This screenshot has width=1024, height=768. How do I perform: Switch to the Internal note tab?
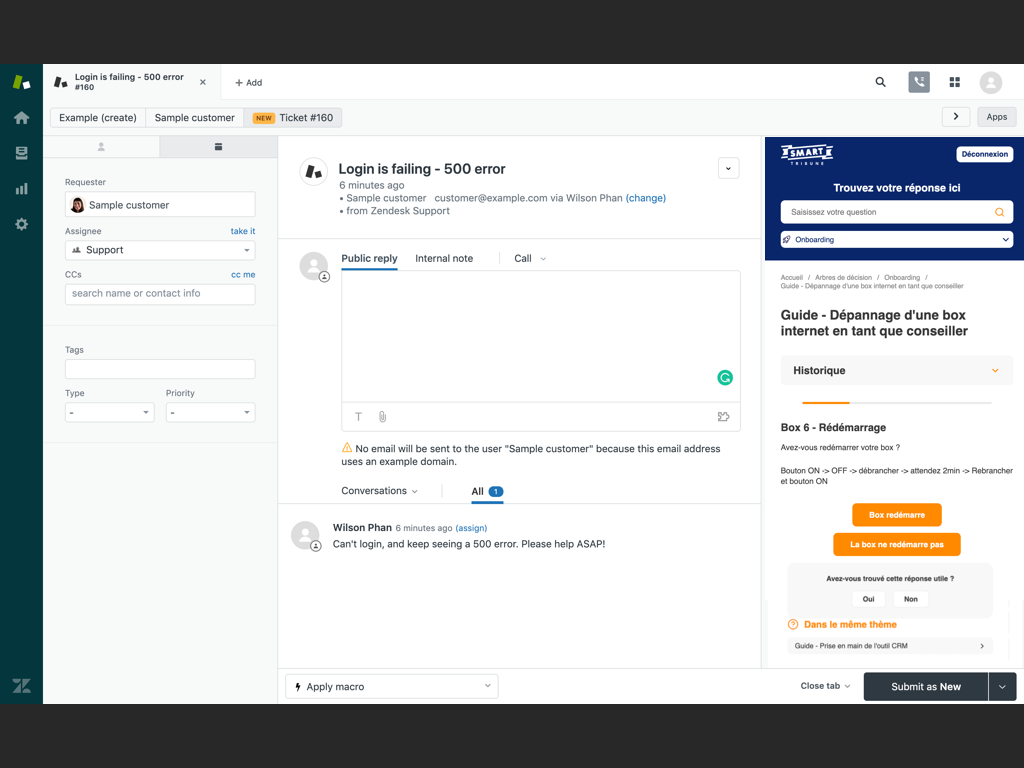(444, 258)
